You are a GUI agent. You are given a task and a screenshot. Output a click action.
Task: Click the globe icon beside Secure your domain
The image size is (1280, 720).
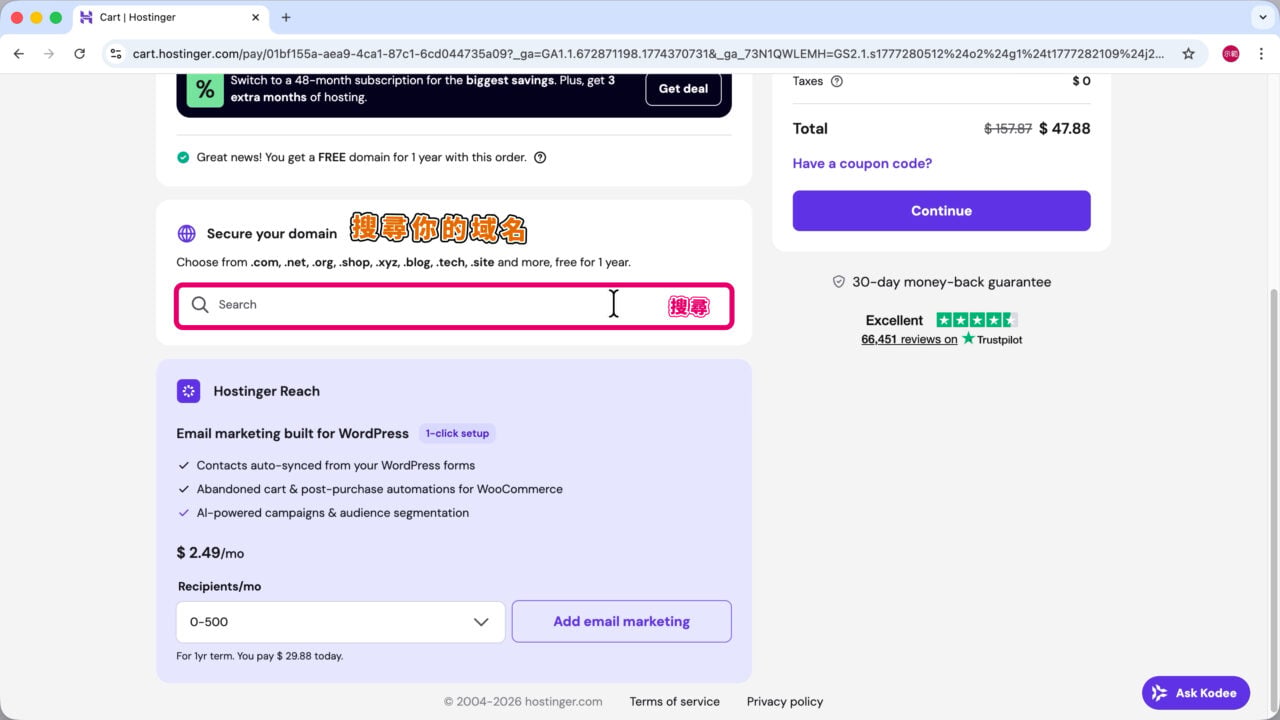tap(187, 234)
